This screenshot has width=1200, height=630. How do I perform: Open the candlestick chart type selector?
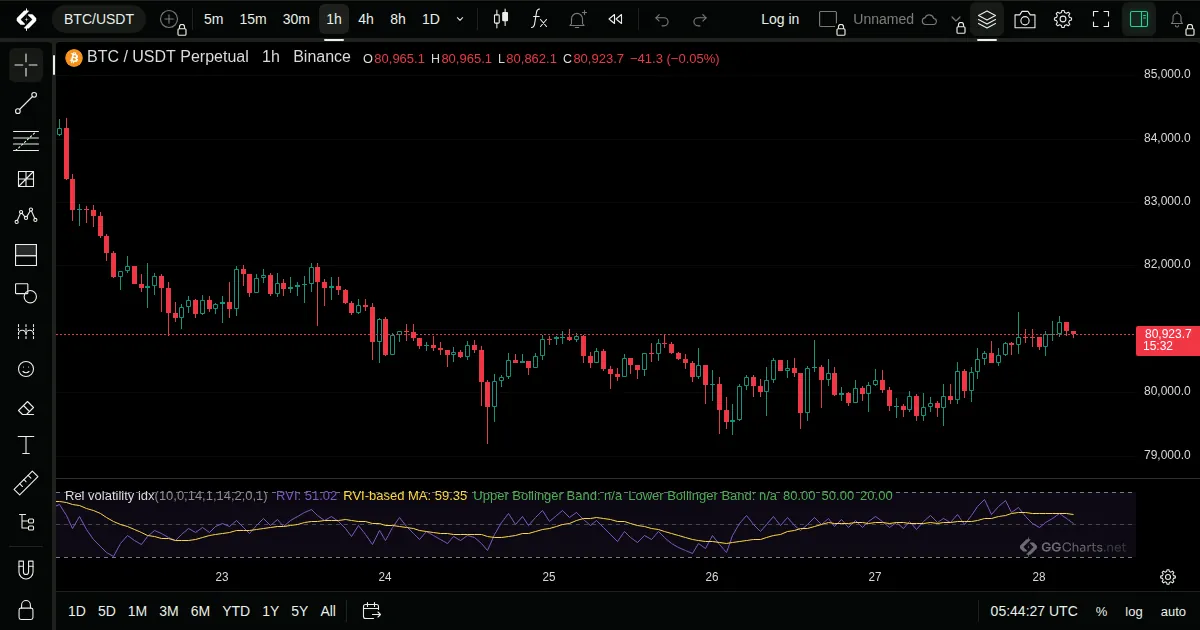coord(501,19)
